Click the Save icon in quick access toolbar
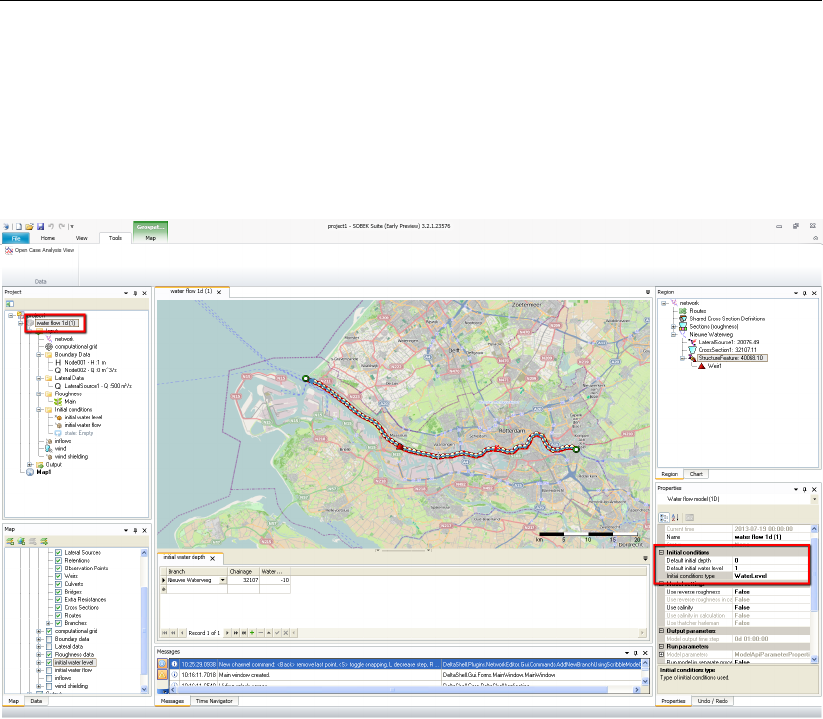This screenshot has height=719, width=823. click(x=39, y=227)
